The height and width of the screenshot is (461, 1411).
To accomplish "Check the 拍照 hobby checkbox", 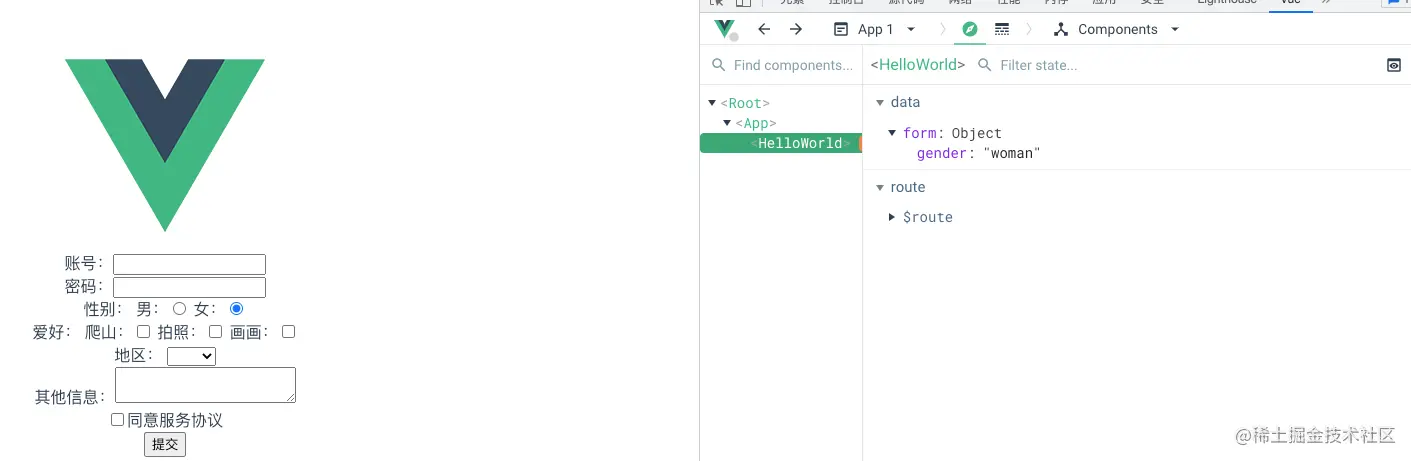I will [x=215, y=331].
